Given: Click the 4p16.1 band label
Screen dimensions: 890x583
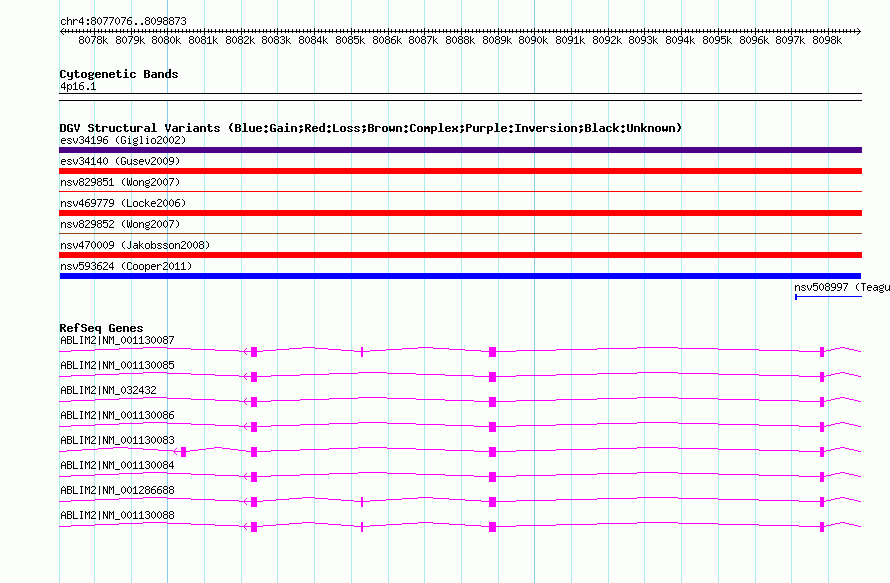Looking at the screenshot, I should [x=78, y=86].
